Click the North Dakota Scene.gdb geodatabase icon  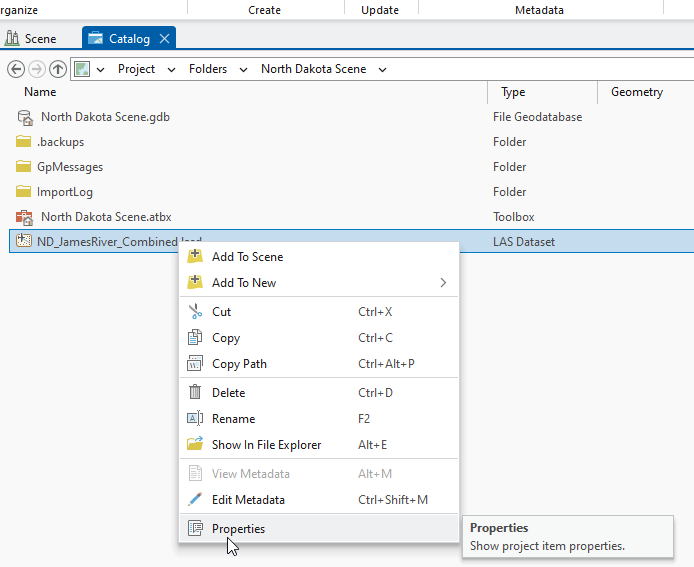click(x=25, y=118)
